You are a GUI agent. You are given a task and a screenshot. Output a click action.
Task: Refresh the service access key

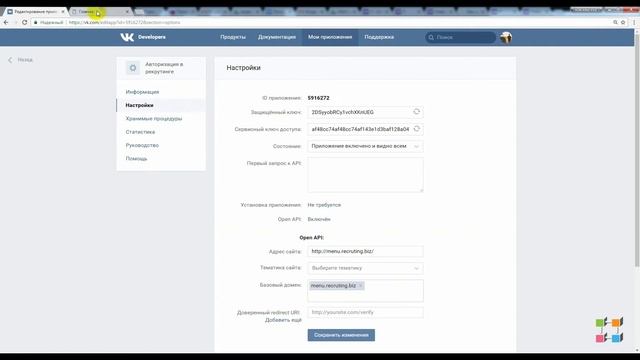pos(416,129)
